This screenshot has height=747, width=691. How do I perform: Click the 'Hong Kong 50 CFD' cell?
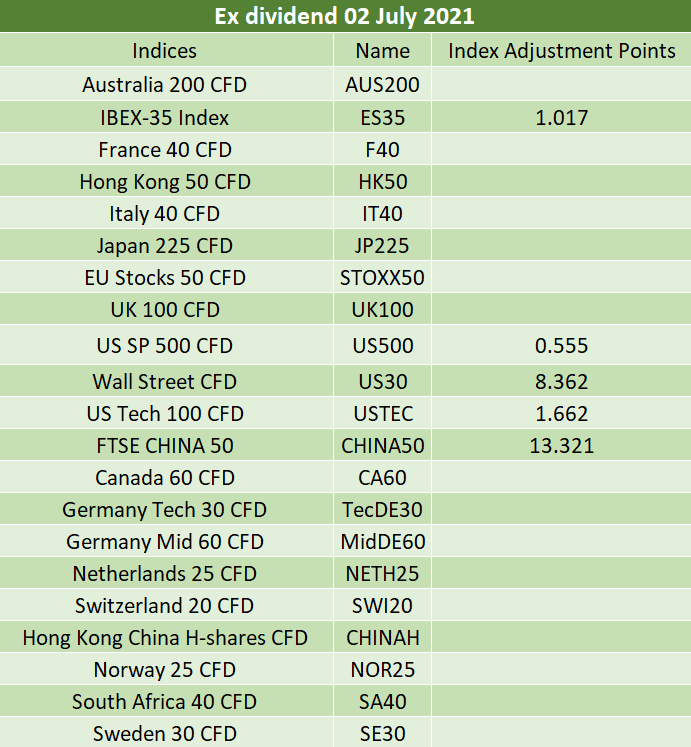click(165, 182)
